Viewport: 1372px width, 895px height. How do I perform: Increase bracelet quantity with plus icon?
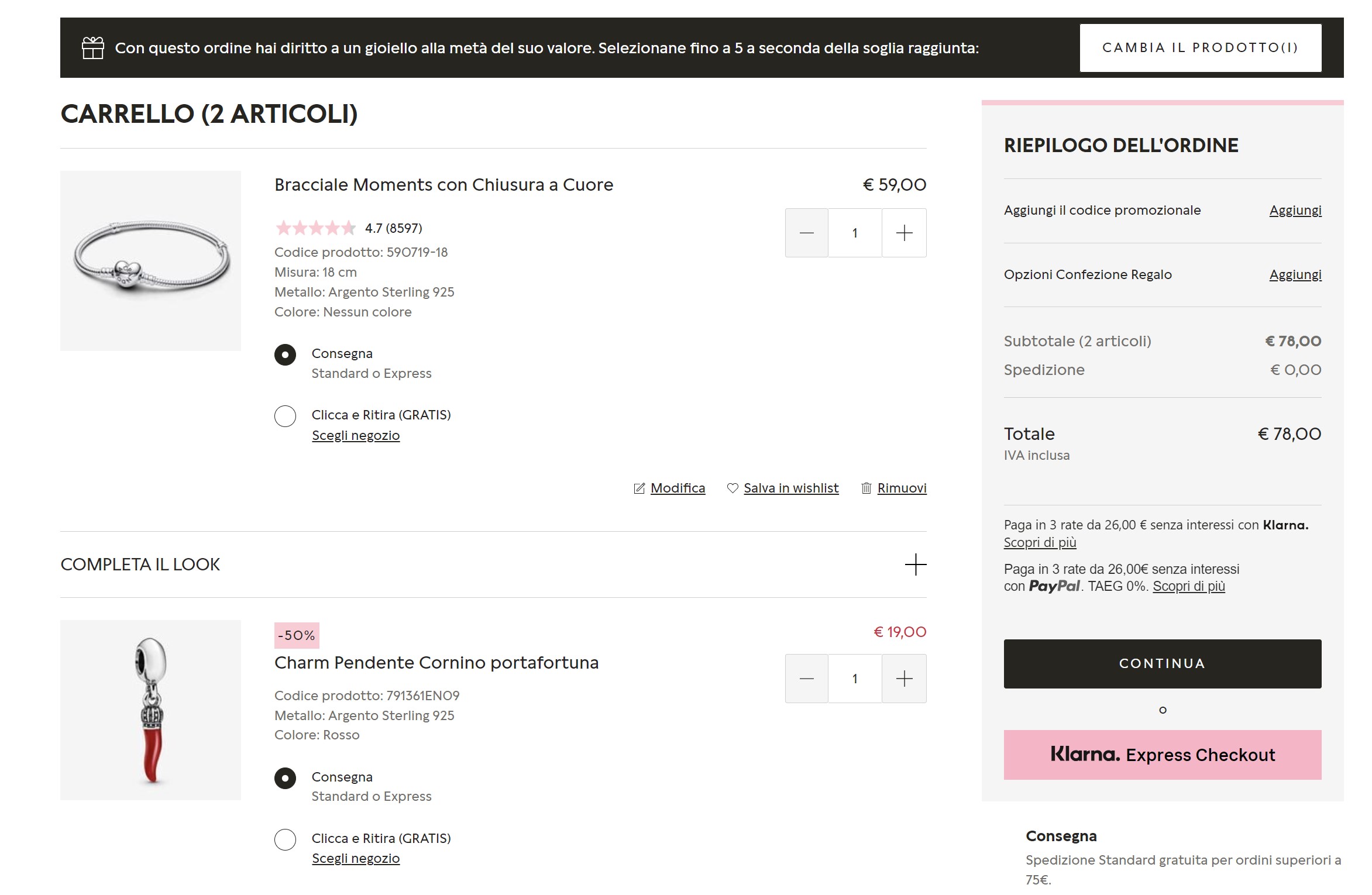[x=903, y=233]
